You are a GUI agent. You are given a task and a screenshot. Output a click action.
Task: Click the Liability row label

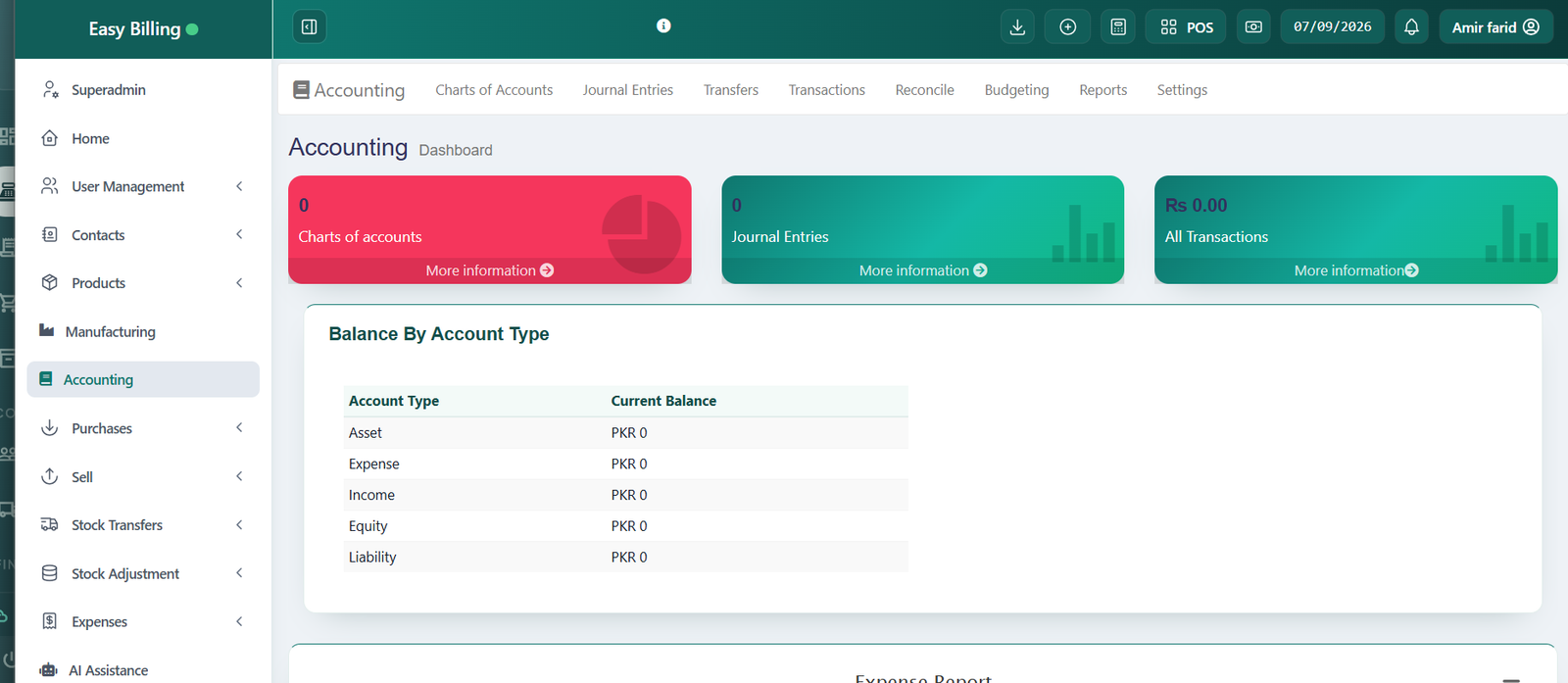[x=372, y=558]
